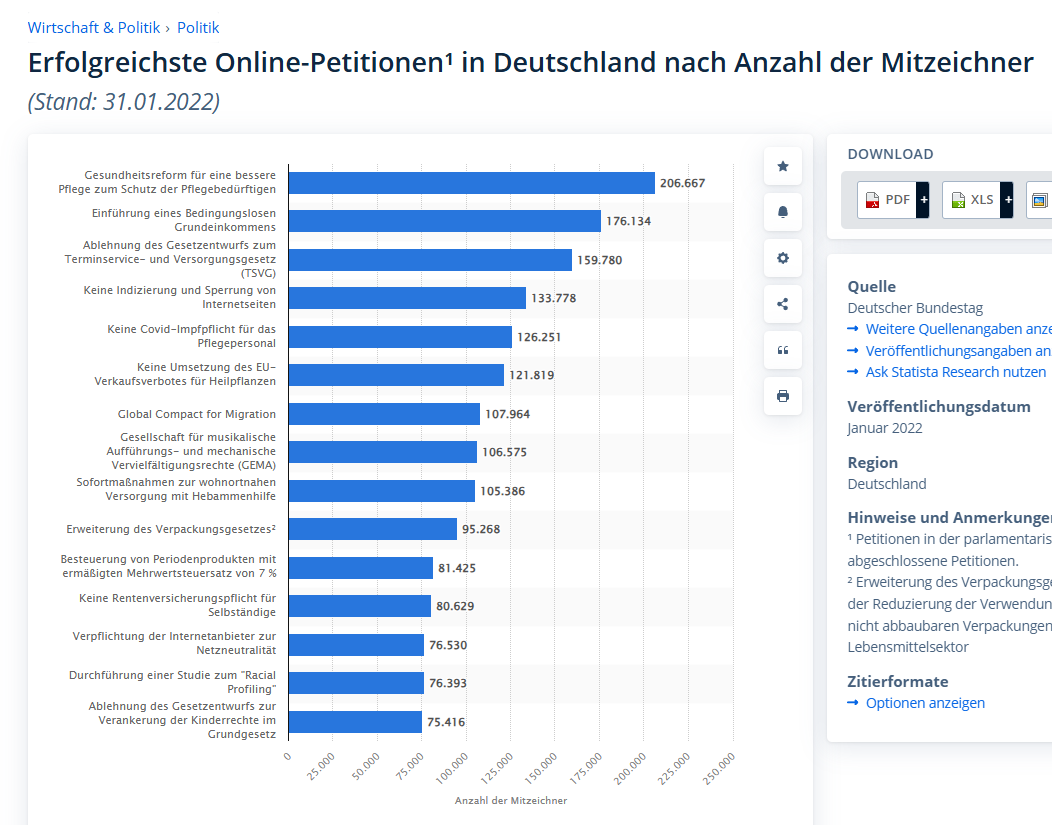Open chart settings gear icon
Viewport: 1052px width, 825px height.
coord(782,258)
